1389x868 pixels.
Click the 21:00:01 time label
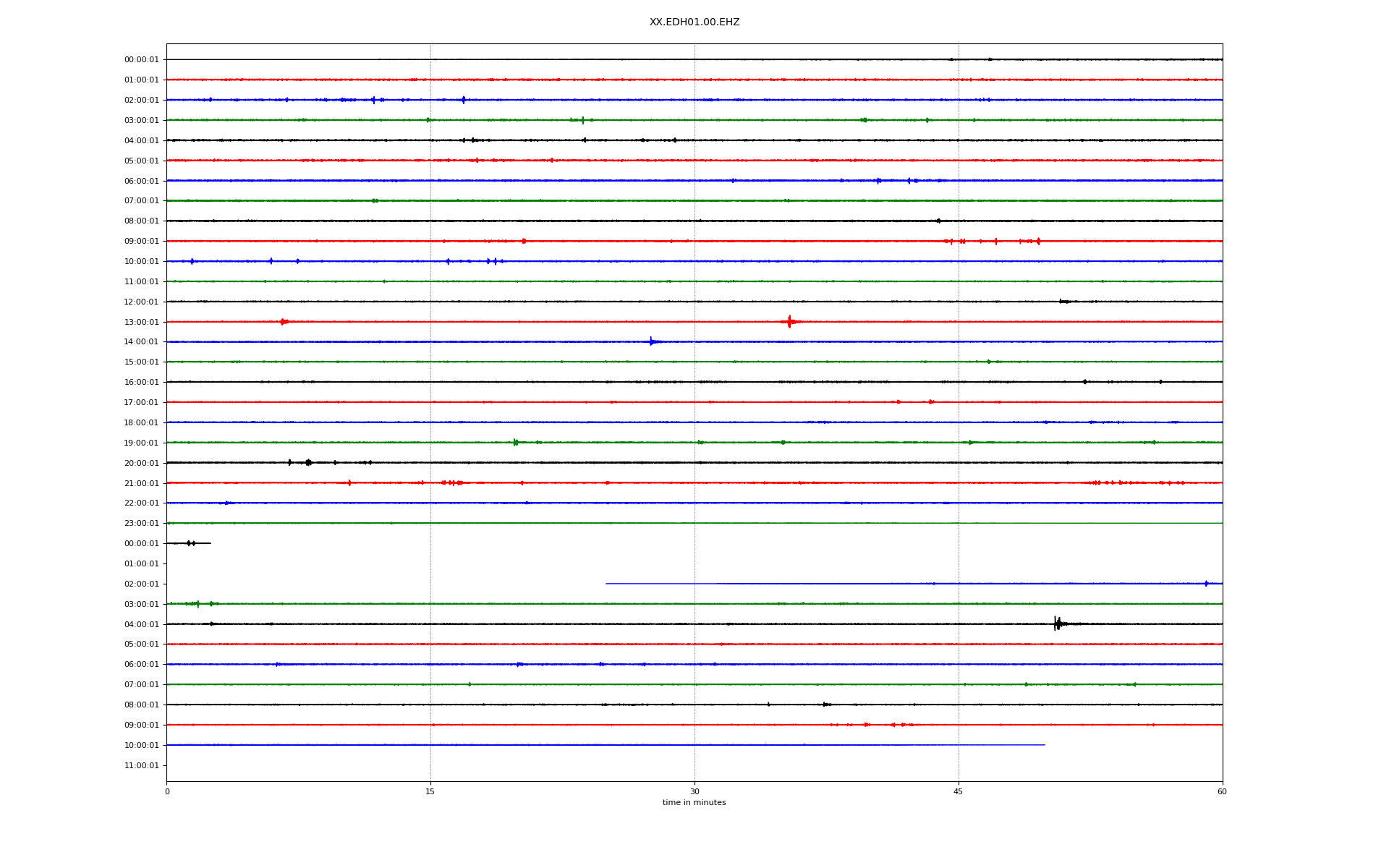[x=141, y=483]
